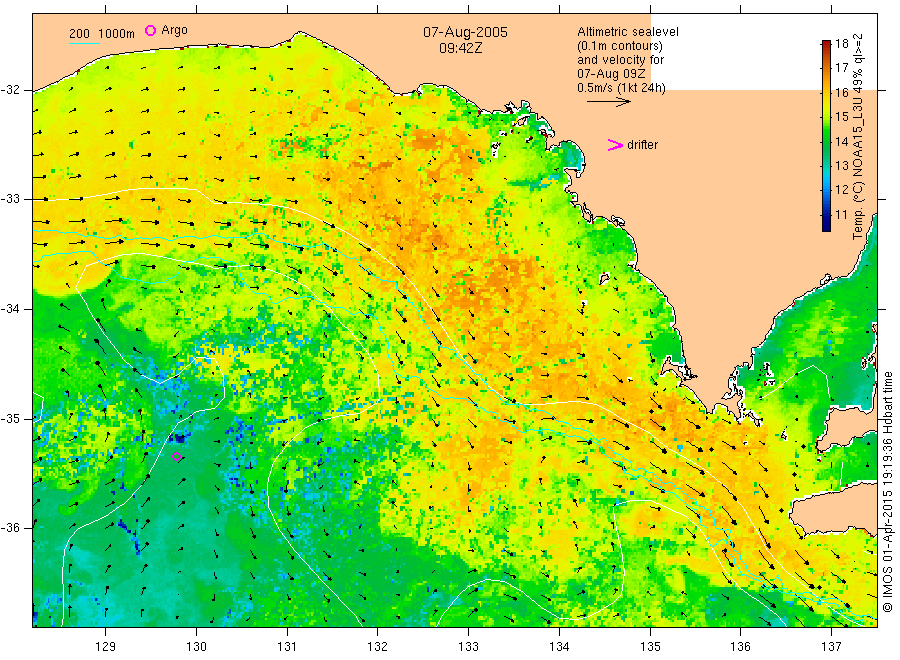
Task: Click the temperature color bar
Action: (826, 136)
